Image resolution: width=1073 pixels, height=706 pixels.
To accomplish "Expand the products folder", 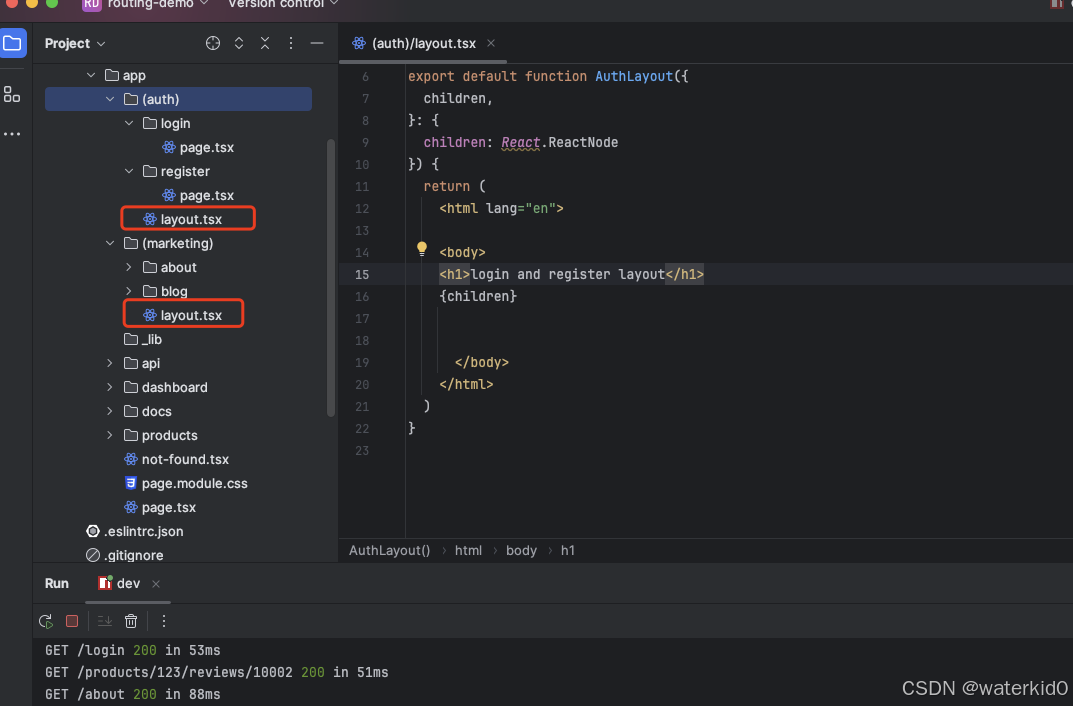I will (x=110, y=435).
